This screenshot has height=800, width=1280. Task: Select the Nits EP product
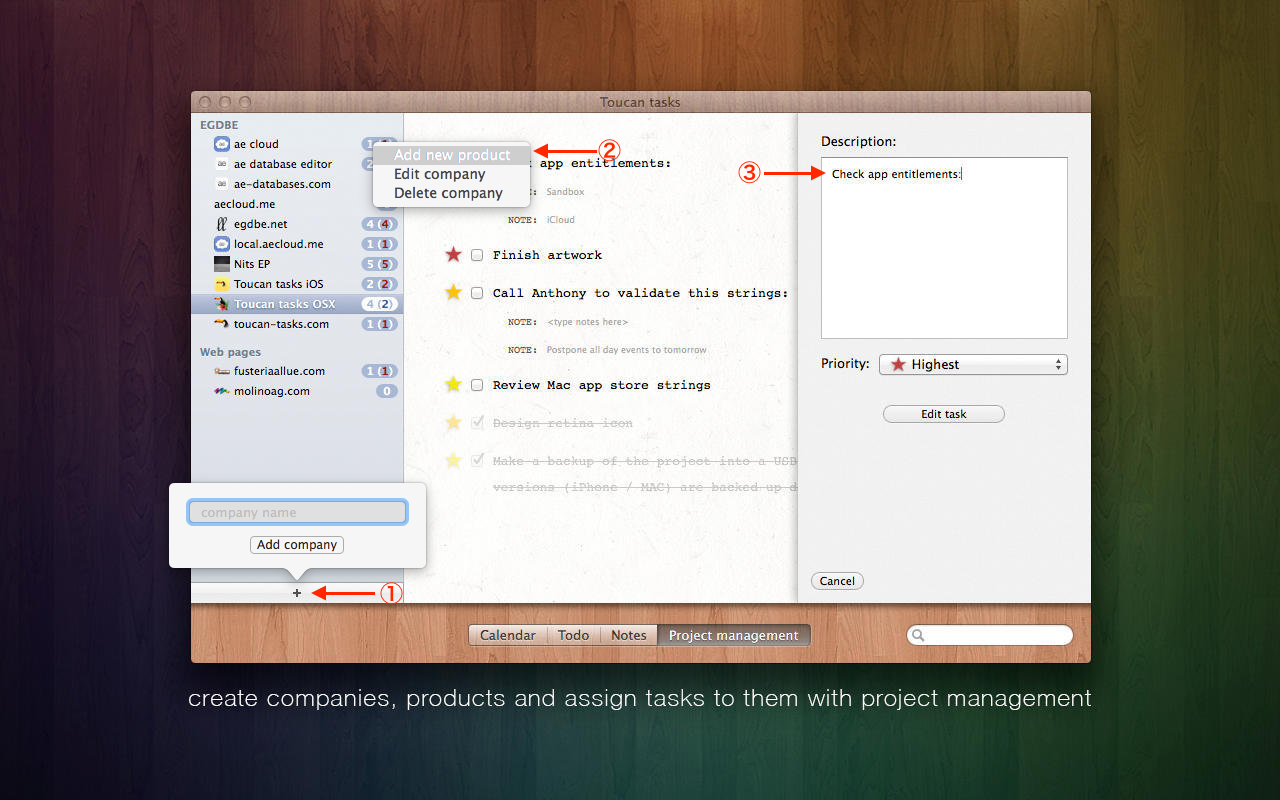(297, 264)
